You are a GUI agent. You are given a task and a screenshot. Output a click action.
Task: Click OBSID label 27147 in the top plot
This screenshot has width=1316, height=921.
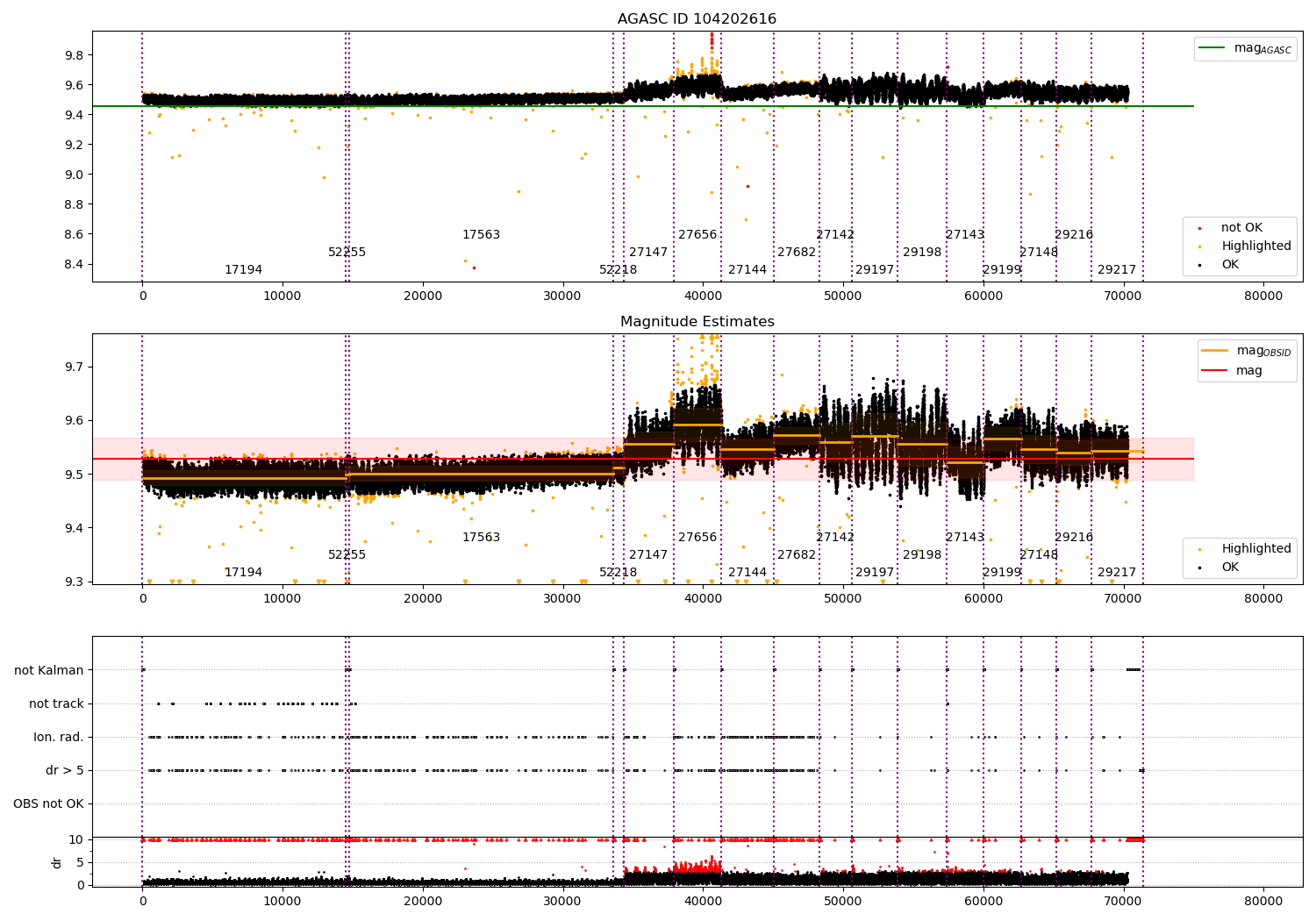click(648, 253)
